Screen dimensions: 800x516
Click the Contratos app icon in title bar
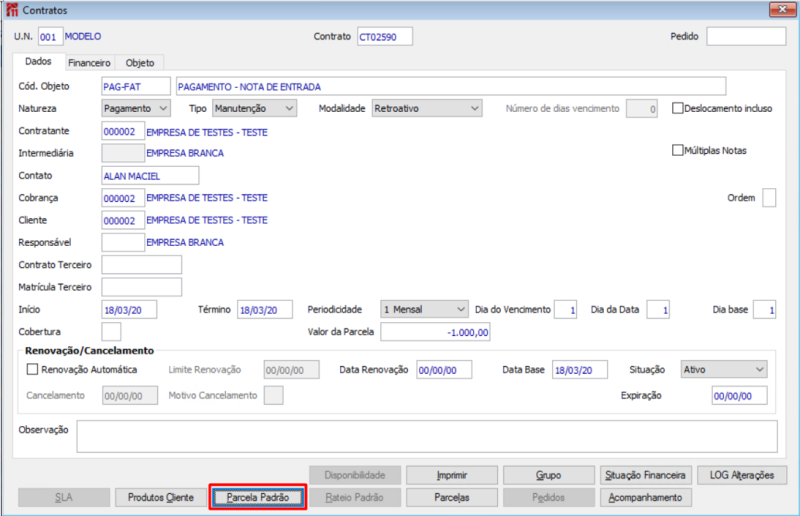(12, 10)
